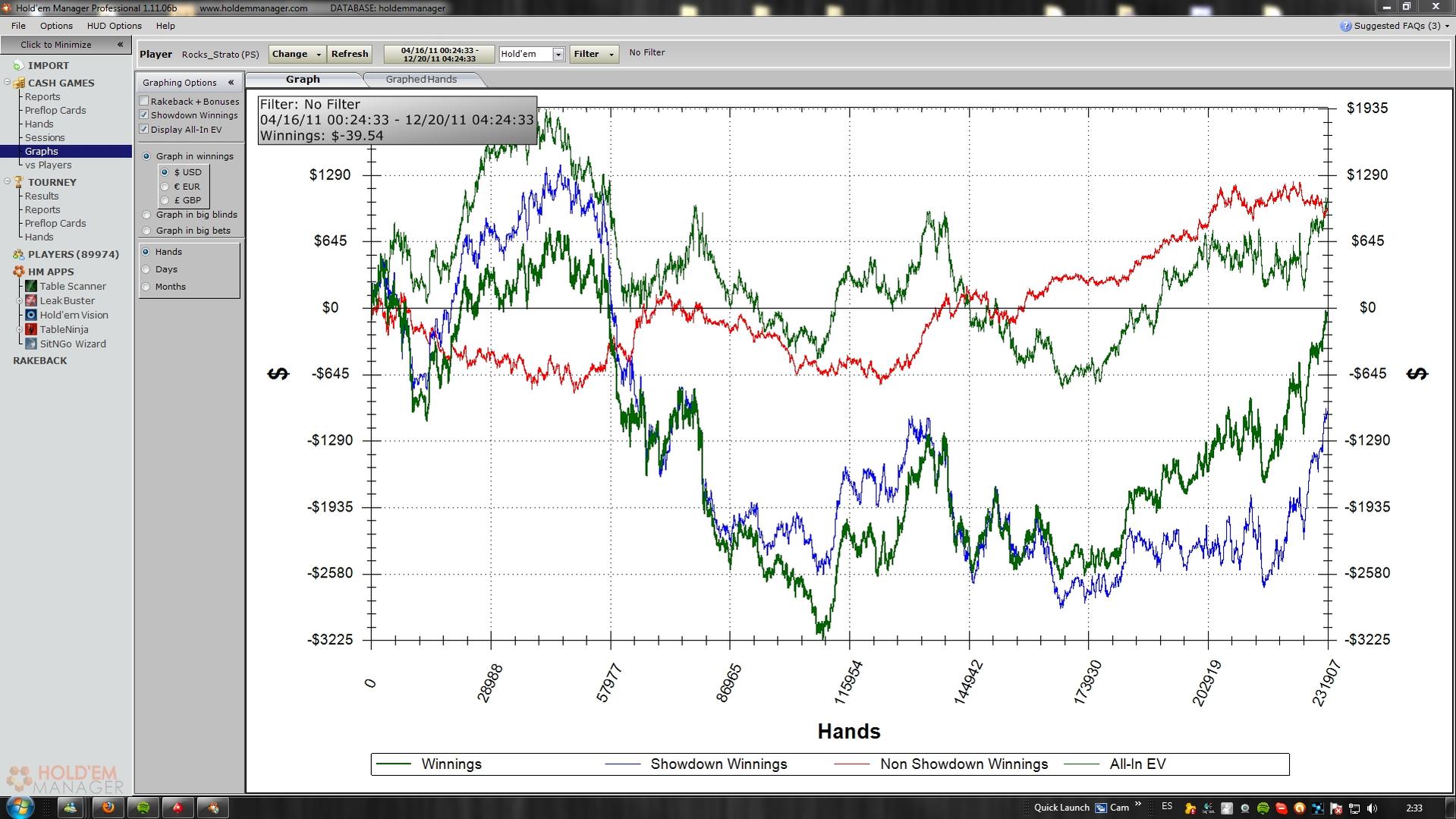
Task: Open Hold'em Vision app icon
Action: point(31,315)
